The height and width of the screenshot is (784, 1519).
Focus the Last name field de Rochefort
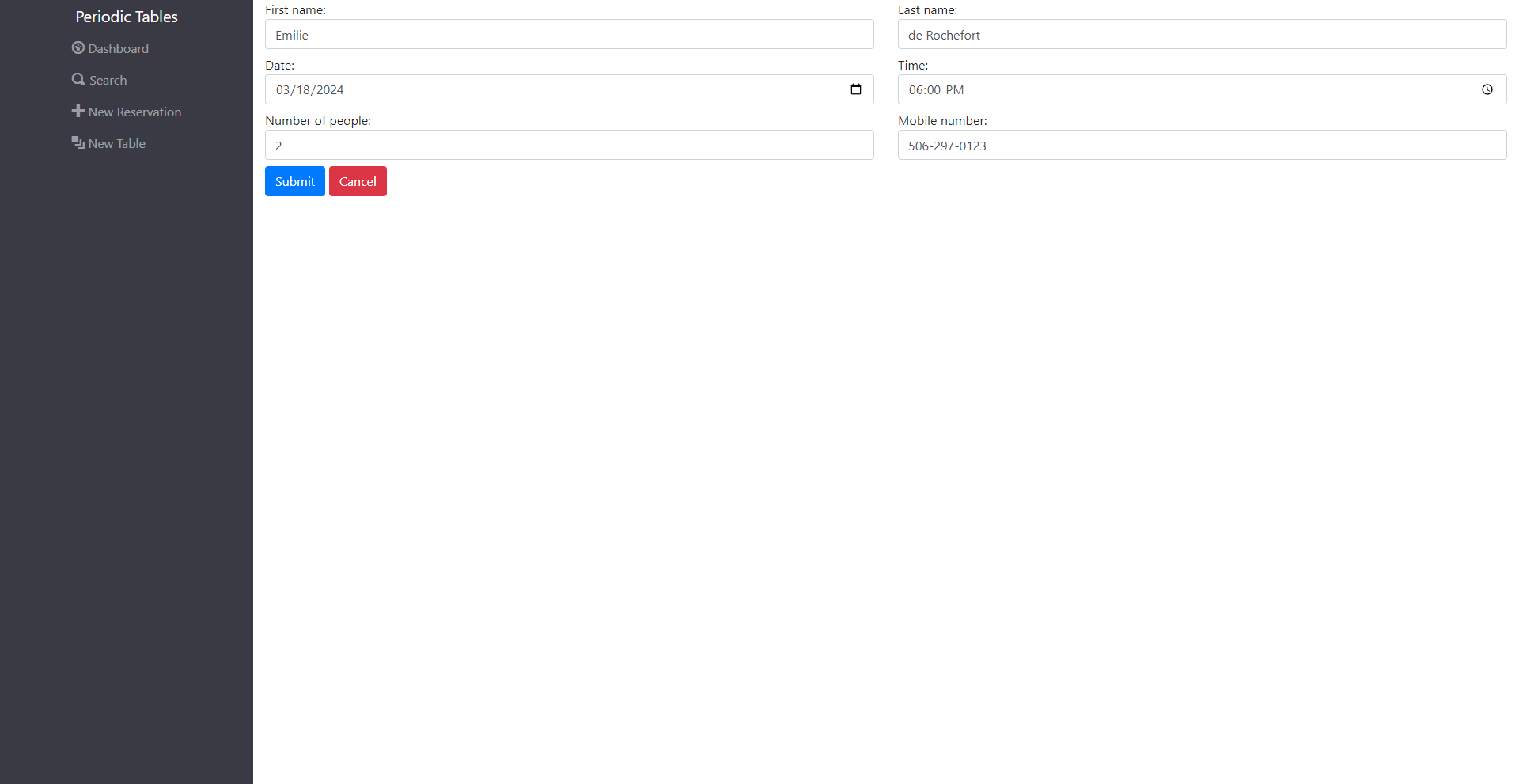[x=1203, y=34]
